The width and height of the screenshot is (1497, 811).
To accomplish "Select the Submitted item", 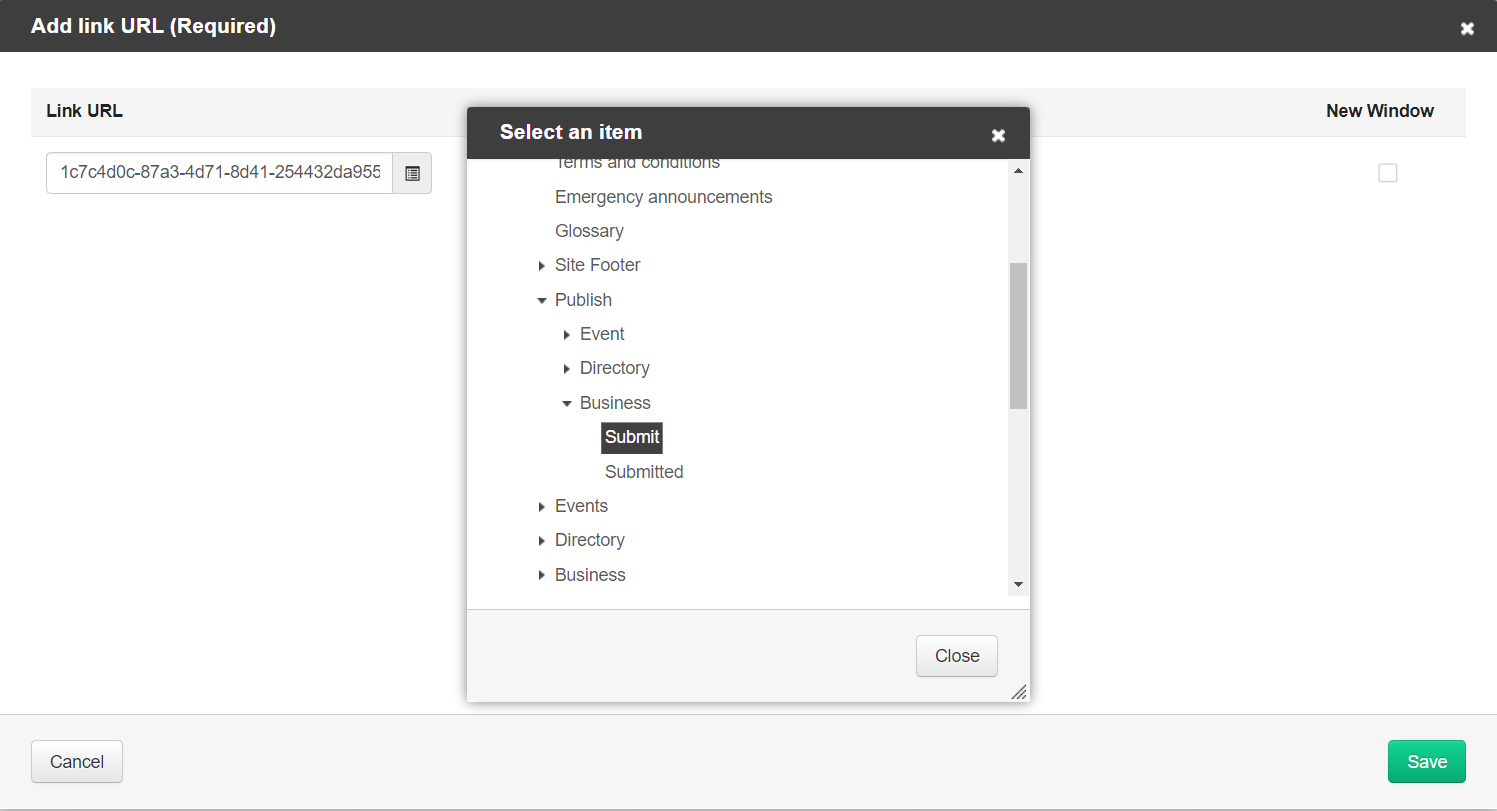I will [643, 471].
